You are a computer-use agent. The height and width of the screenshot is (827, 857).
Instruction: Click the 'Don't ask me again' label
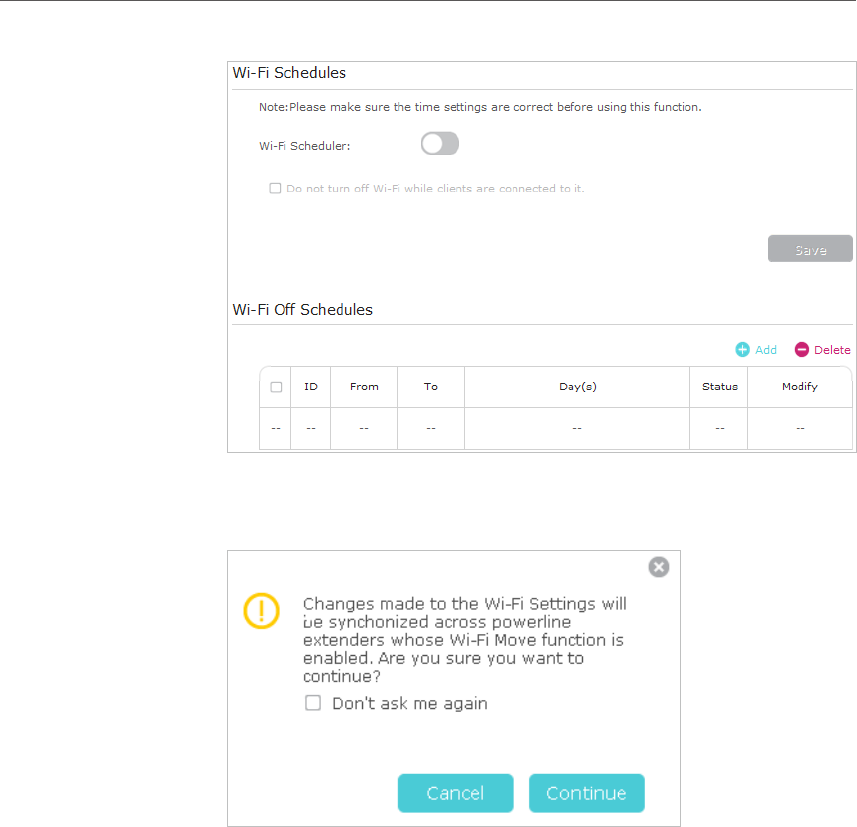[x=409, y=703]
